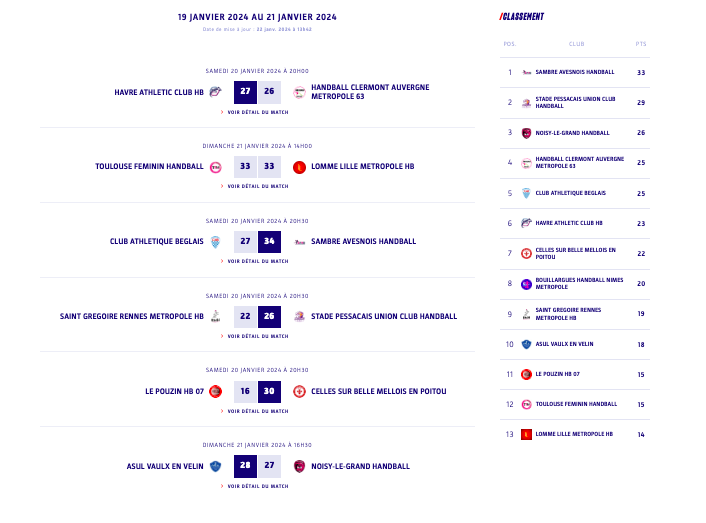Click Lomme Lille Metropole logo in match row
This screenshot has width=706, height=523.
pos(299,167)
